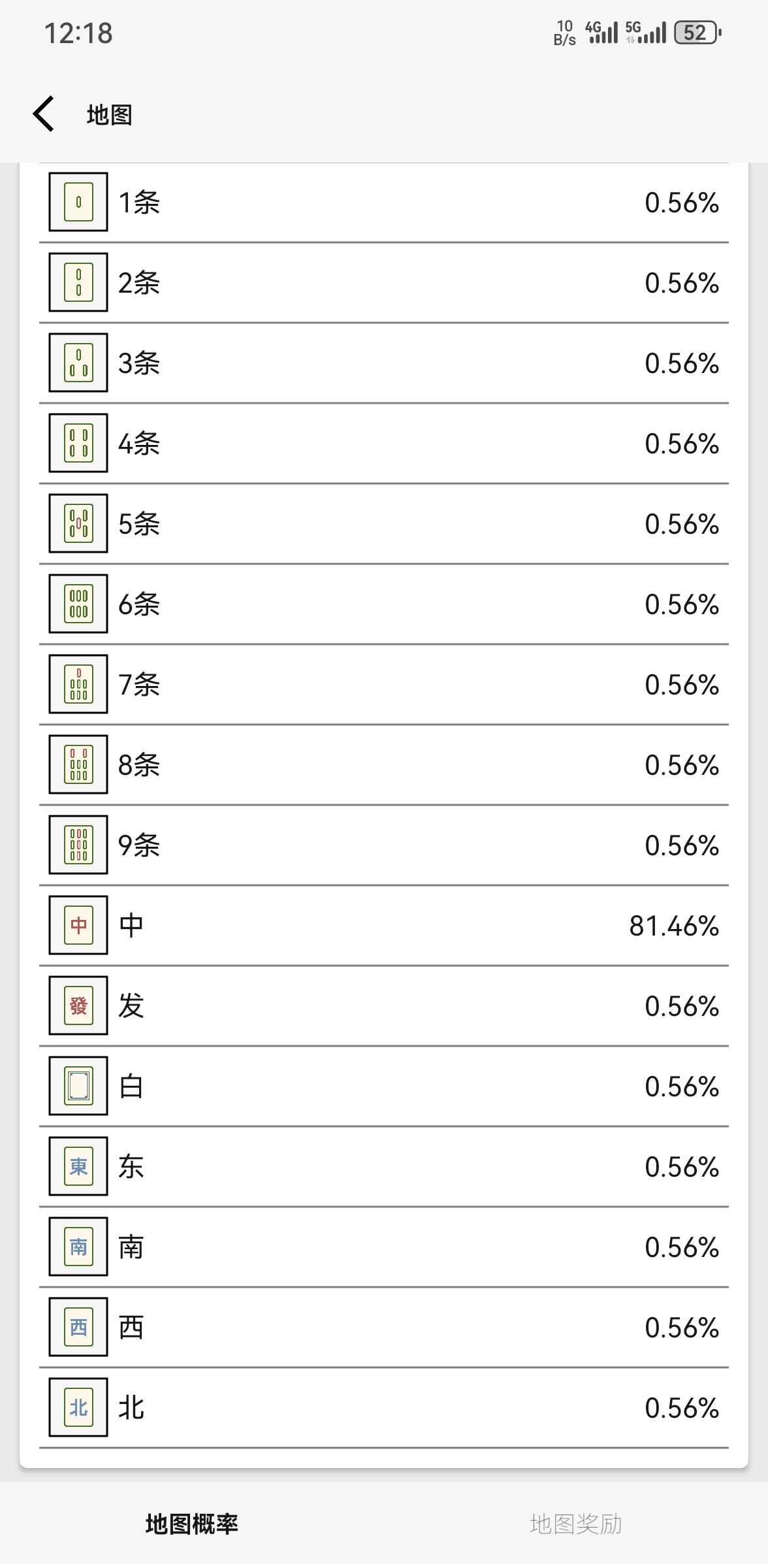The height and width of the screenshot is (1568, 768).
Task: Tap the 2条 probability 0.56%
Action: pyautogui.click(x=682, y=283)
